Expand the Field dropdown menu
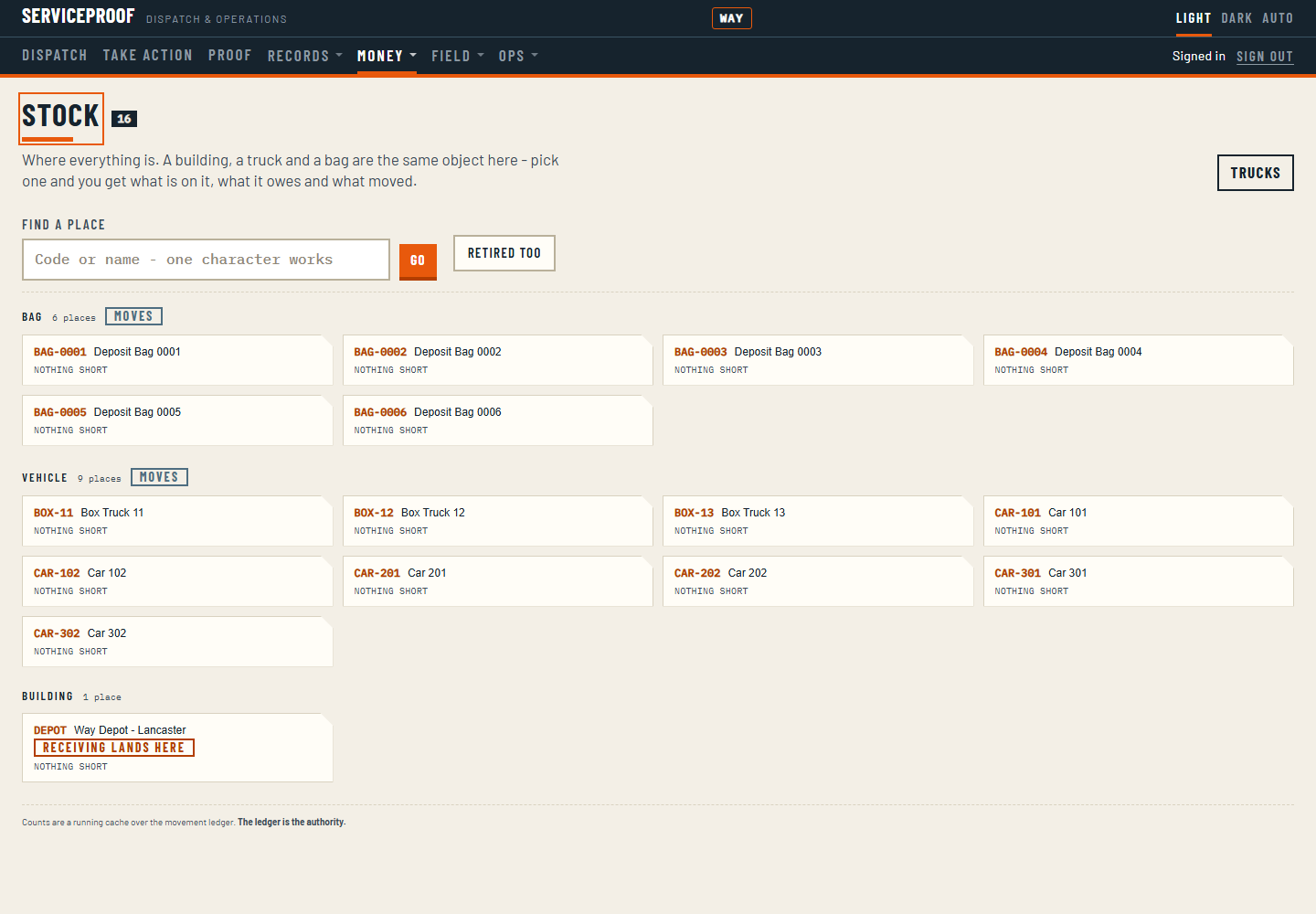Screen dimensions: 1316x914 pyautogui.click(x=458, y=56)
